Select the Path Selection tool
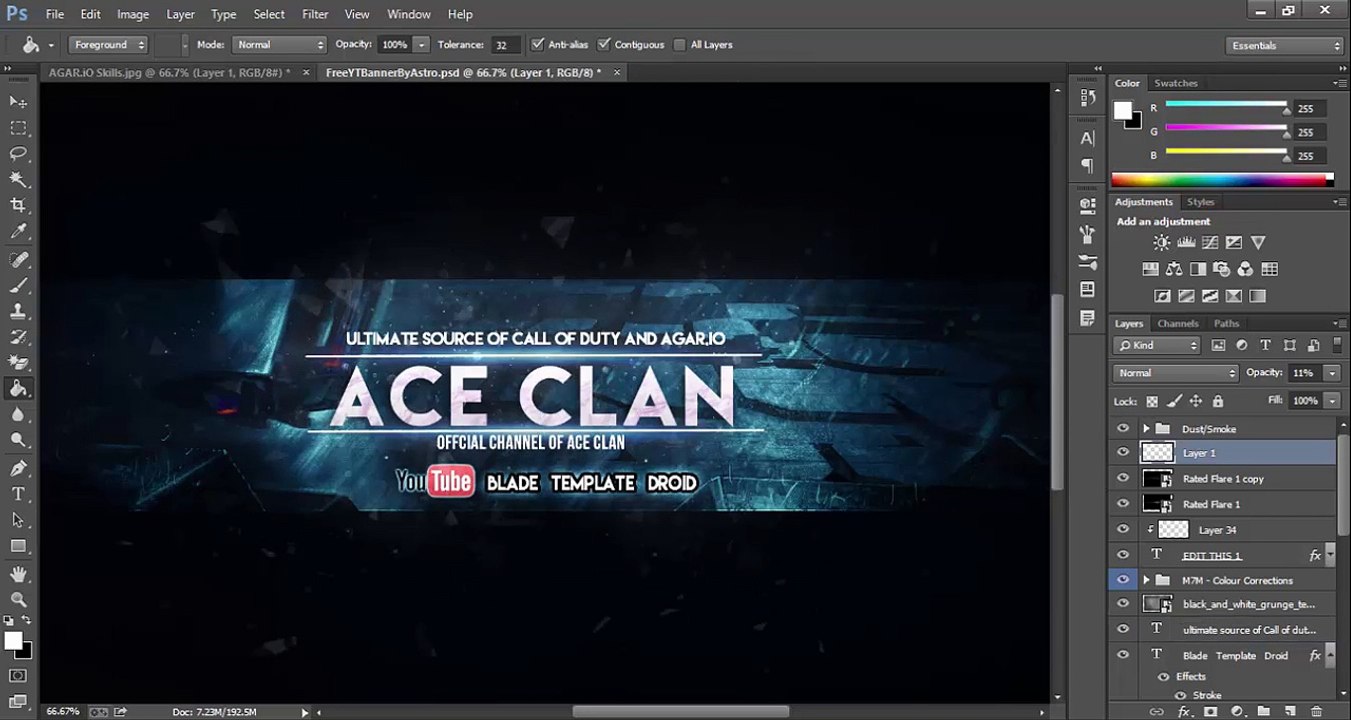 point(18,521)
